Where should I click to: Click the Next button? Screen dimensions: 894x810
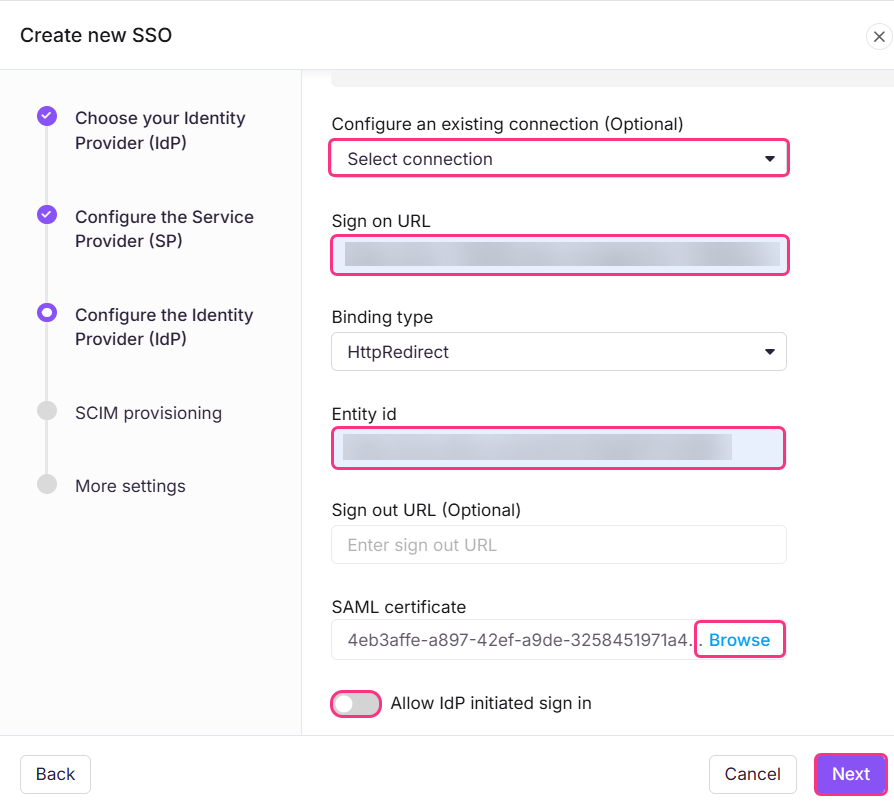[x=851, y=774]
